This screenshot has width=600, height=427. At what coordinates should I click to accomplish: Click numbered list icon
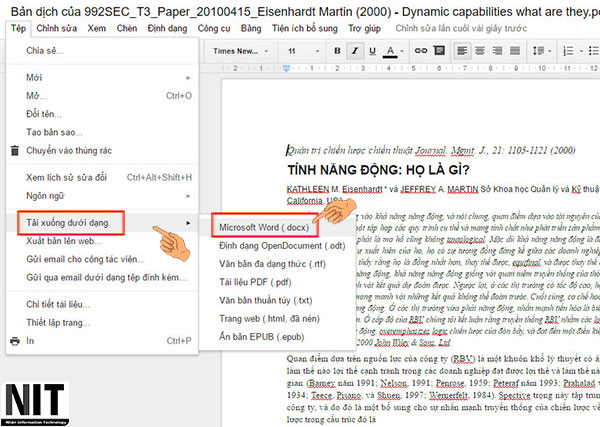point(568,51)
